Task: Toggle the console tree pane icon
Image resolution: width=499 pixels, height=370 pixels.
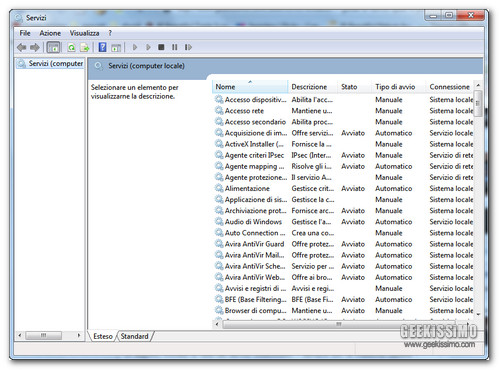Action: click(53, 48)
